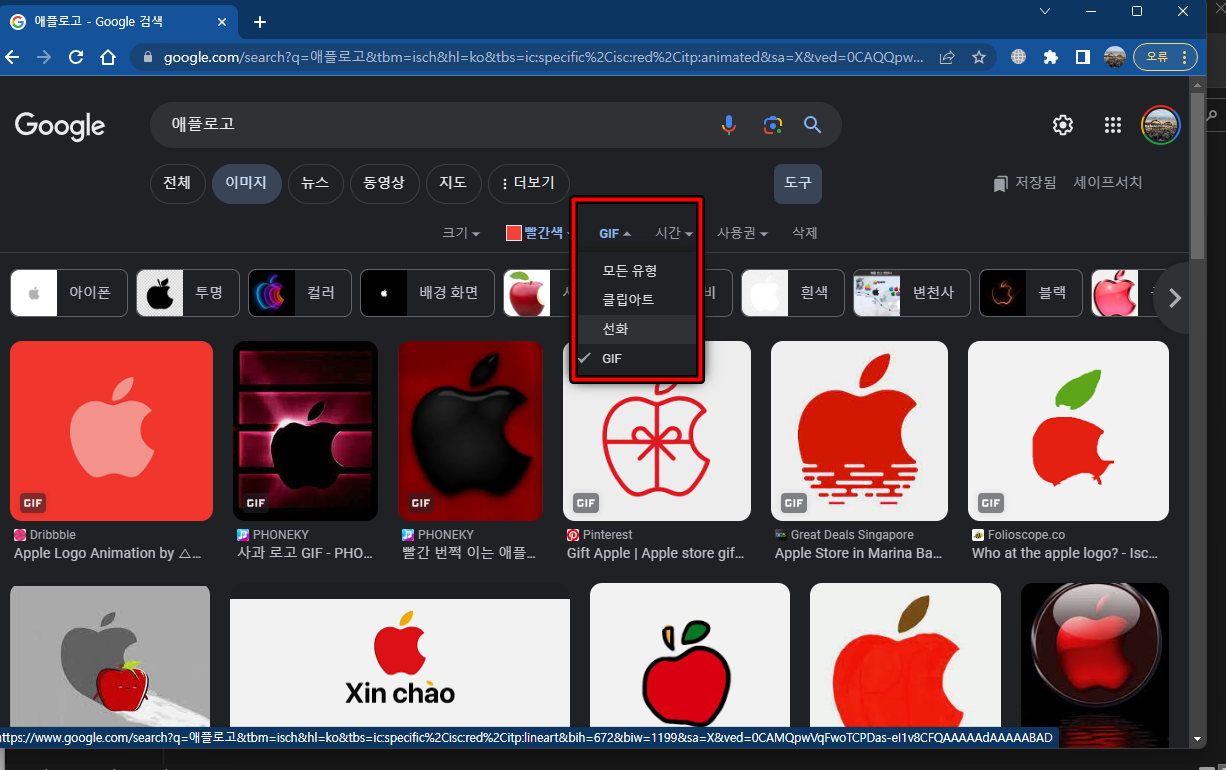The height and width of the screenshot is (770, 1226).
Task: Open Google Lens image search icon
Action: 771,125
